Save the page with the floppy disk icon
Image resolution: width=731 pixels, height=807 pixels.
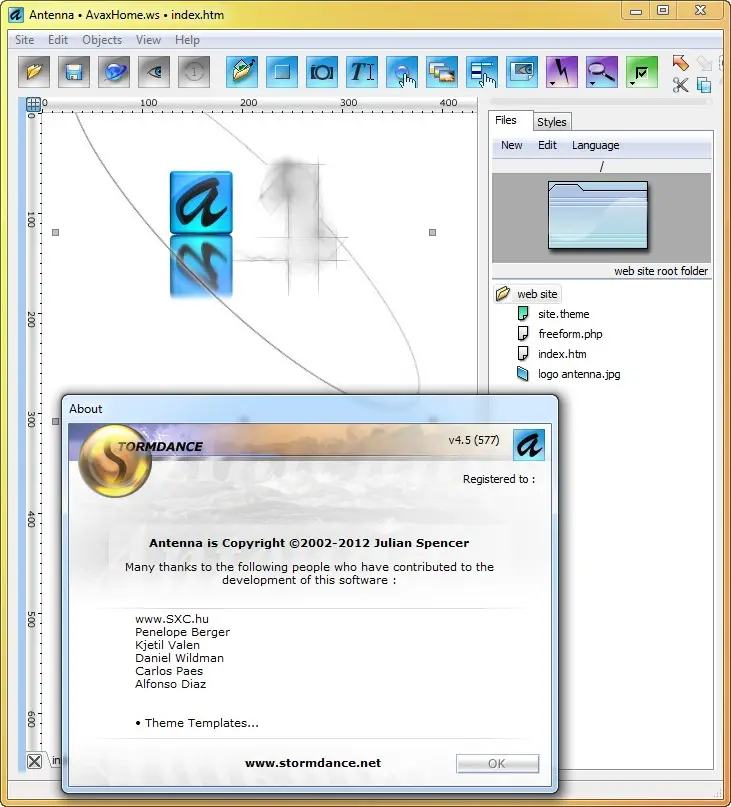74,72
